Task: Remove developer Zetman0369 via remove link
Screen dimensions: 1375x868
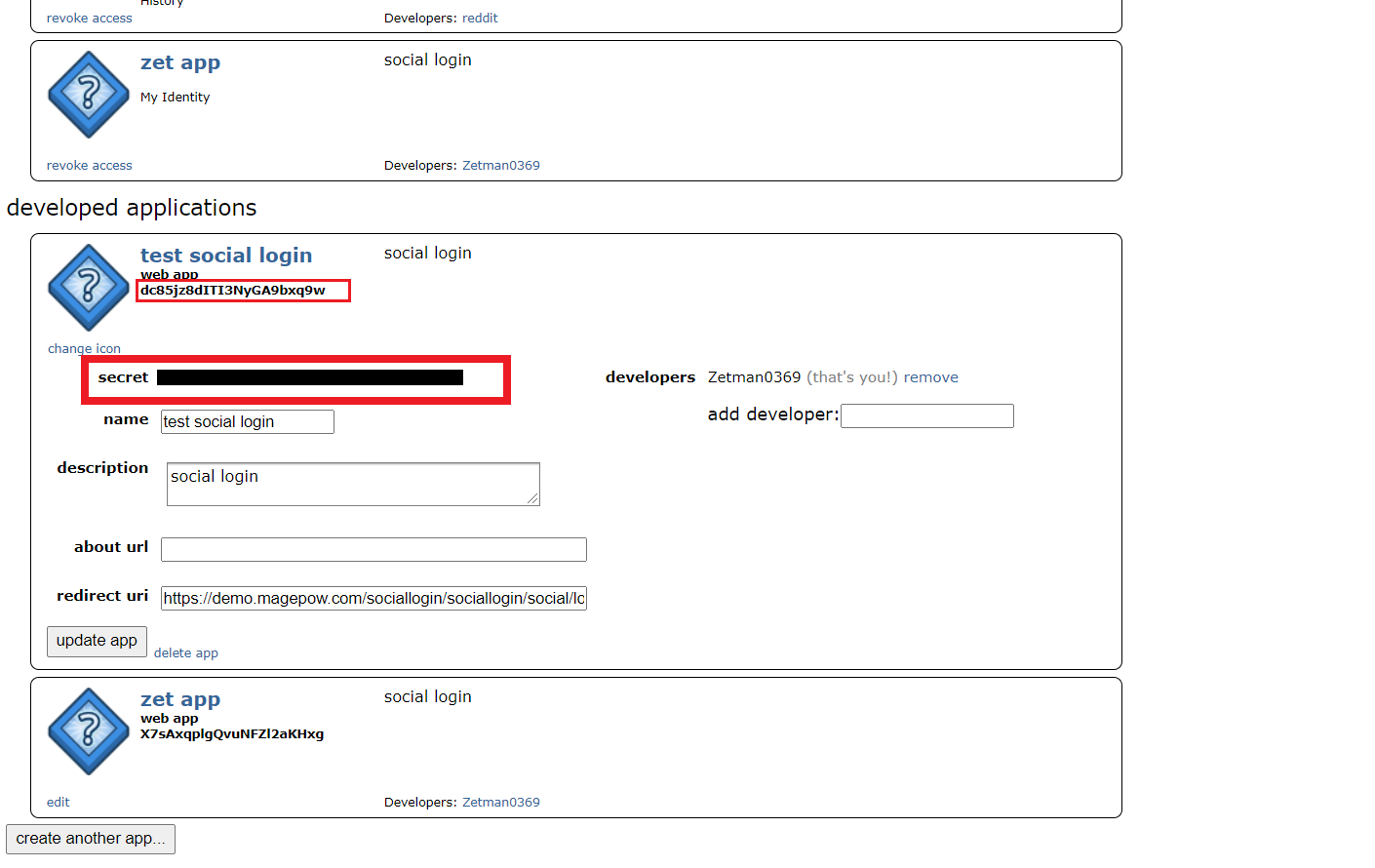Action: tap(930, 377)
